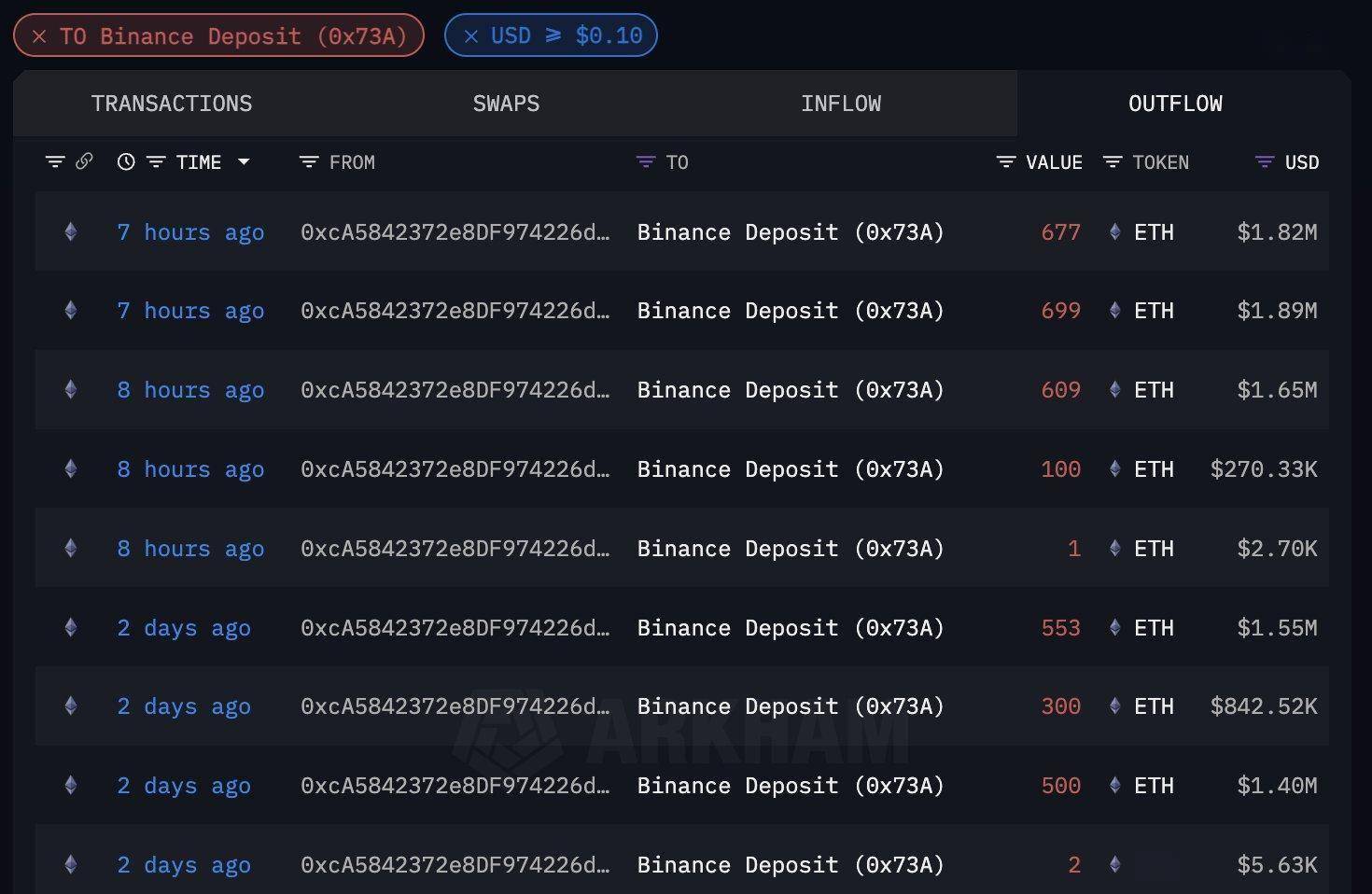Click ETH token icon in 100 ETH row

tap(1114, 468)
